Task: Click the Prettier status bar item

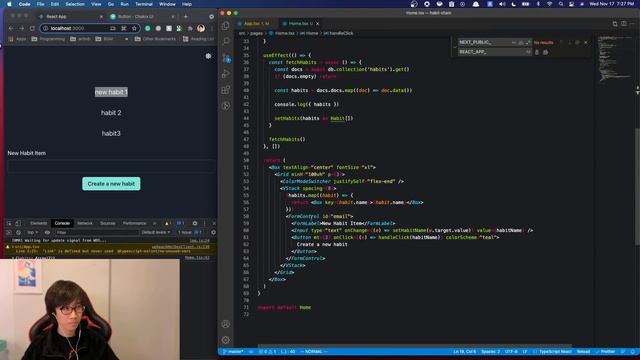Action: pos(605,351)
